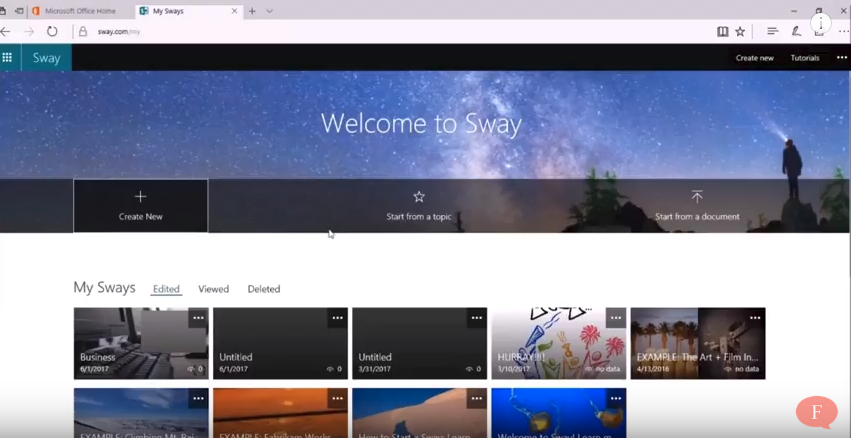The height and width of the screenshot is (438, 851).
Task: Switch to the Viewed tab
Action: [213, 289]
